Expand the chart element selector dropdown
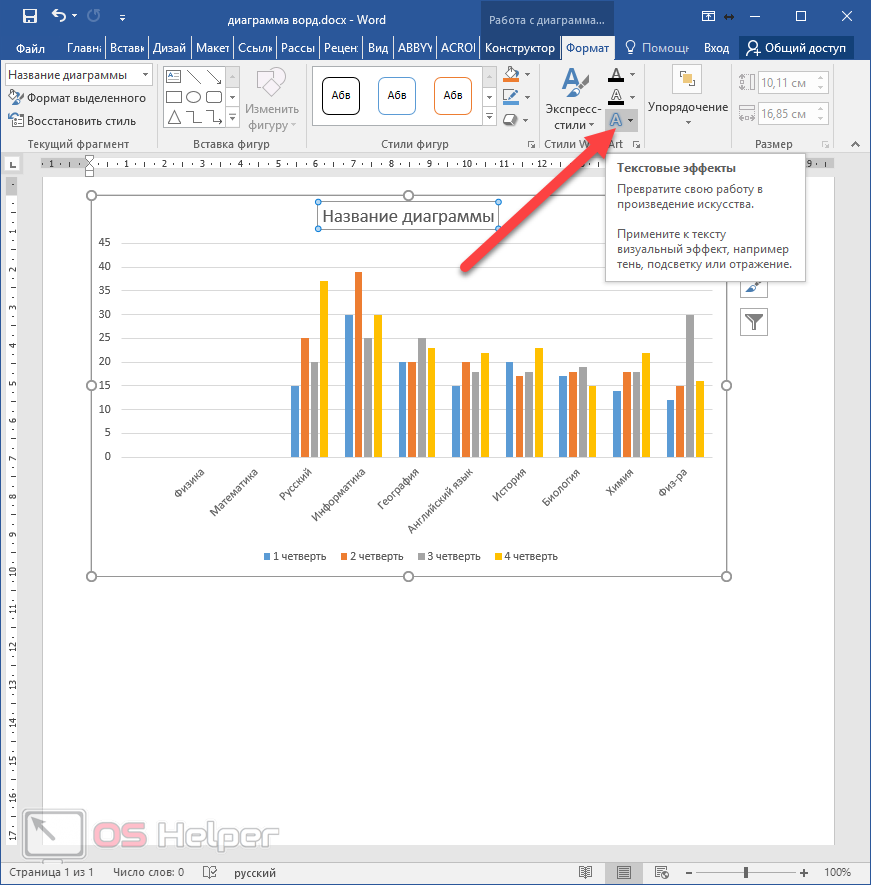Screen dimensions: 871x885 [146, 75]
